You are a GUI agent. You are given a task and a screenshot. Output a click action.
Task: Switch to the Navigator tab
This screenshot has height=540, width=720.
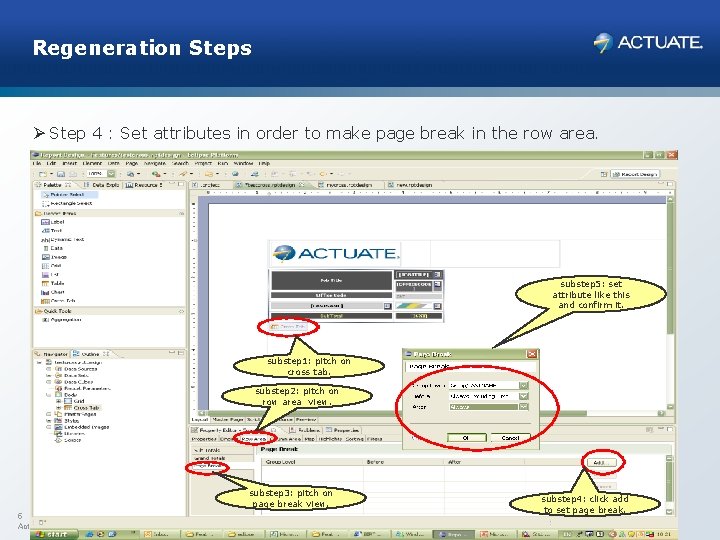click(x=51, y=354)
